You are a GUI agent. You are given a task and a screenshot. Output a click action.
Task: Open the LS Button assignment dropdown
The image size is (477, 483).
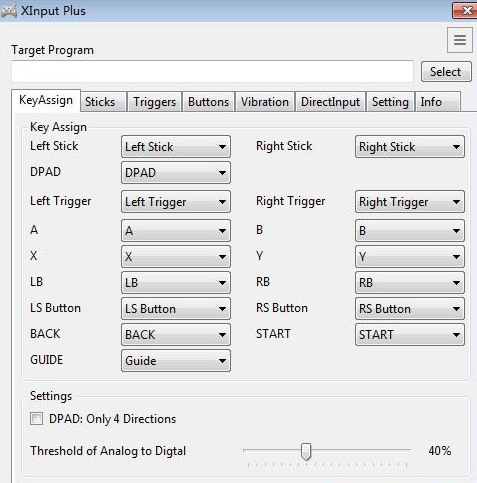click(x=176, y=308)
